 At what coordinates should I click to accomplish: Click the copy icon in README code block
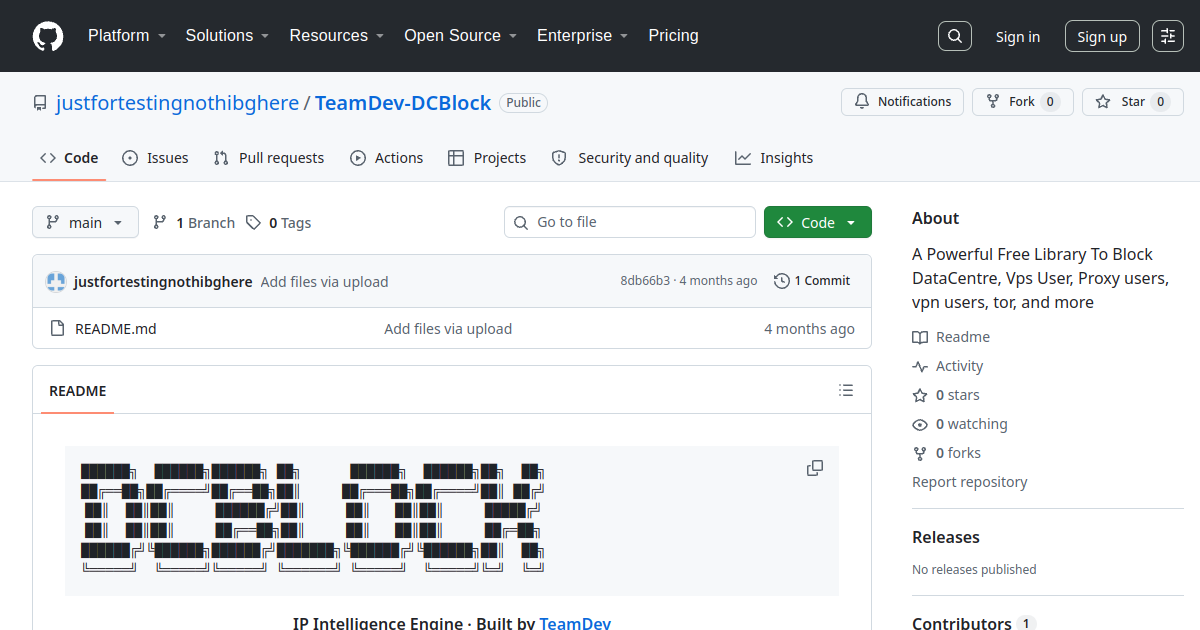[x=815, y=468]
